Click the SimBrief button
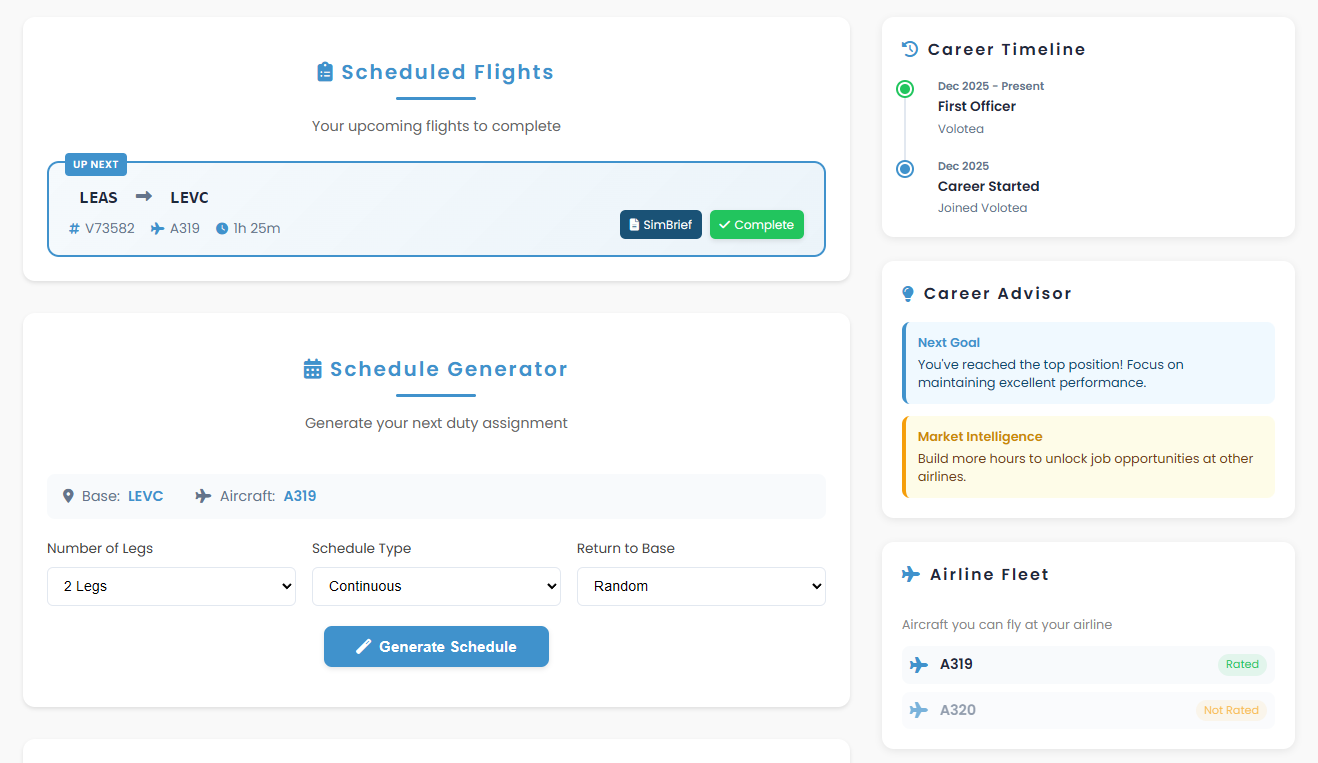This screenshot has height=763, width=1318. pos(661,225)
